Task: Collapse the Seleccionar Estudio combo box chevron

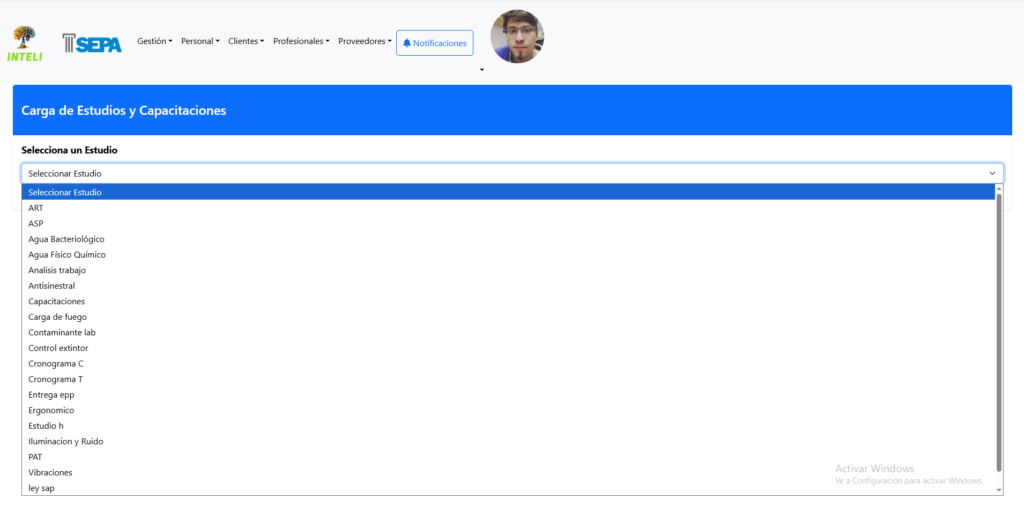Action: click(x=992, y=173)
